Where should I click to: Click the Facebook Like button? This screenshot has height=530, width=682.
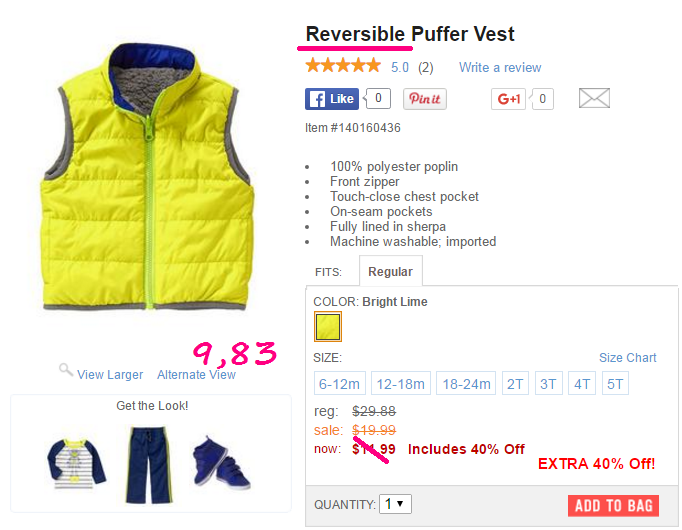pos(332,99)
